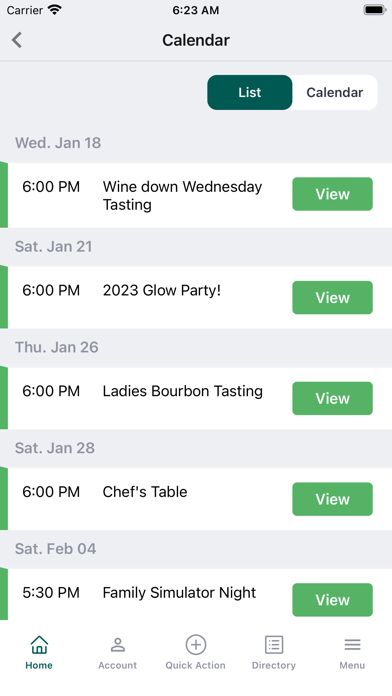Image resolution: width=392 pixels, height=696 pixels.
Task: View Wine down Wednesday Tasting event
Action: coord(332,194)
